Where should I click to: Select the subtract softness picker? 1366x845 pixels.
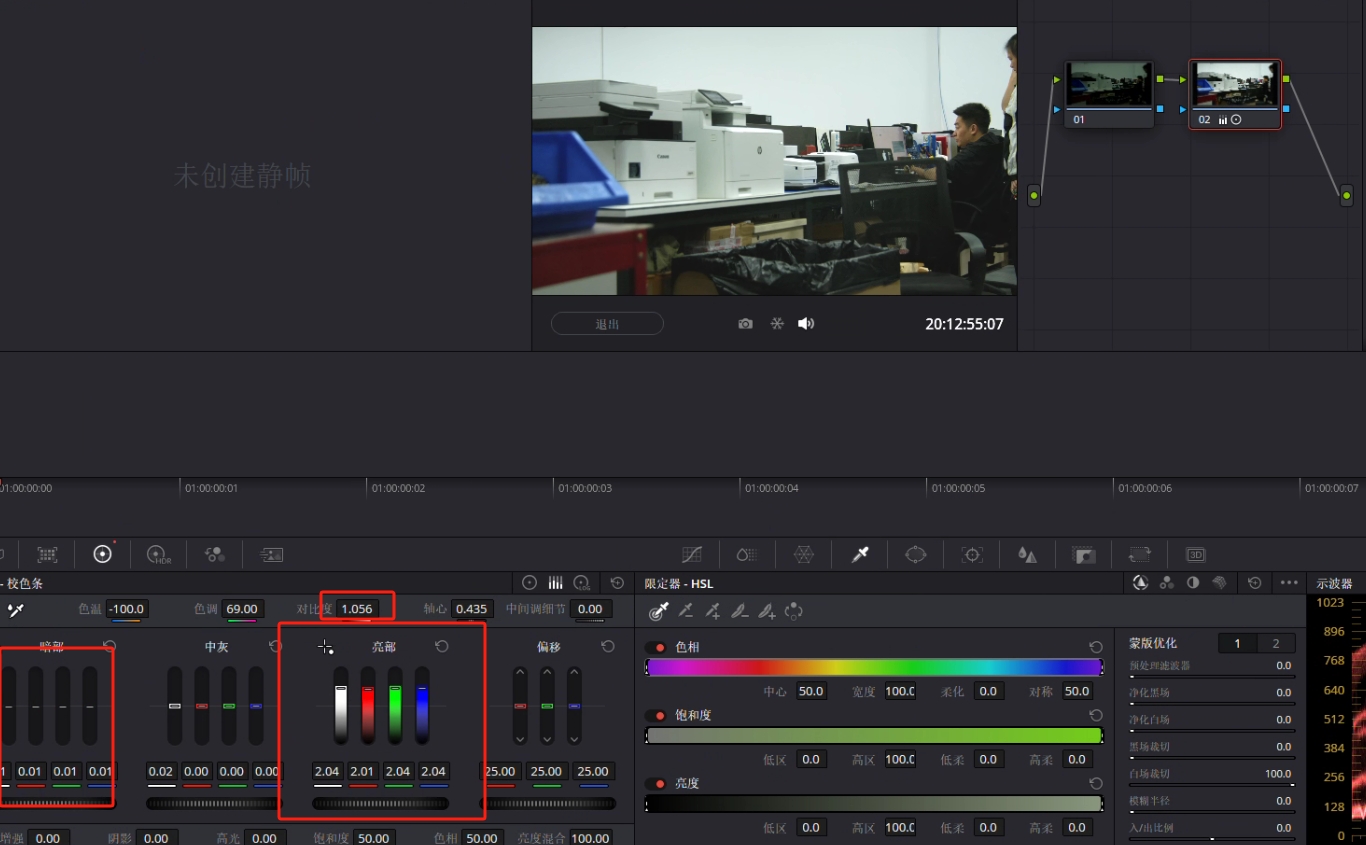pyautogui.click(x=740, y=610)
